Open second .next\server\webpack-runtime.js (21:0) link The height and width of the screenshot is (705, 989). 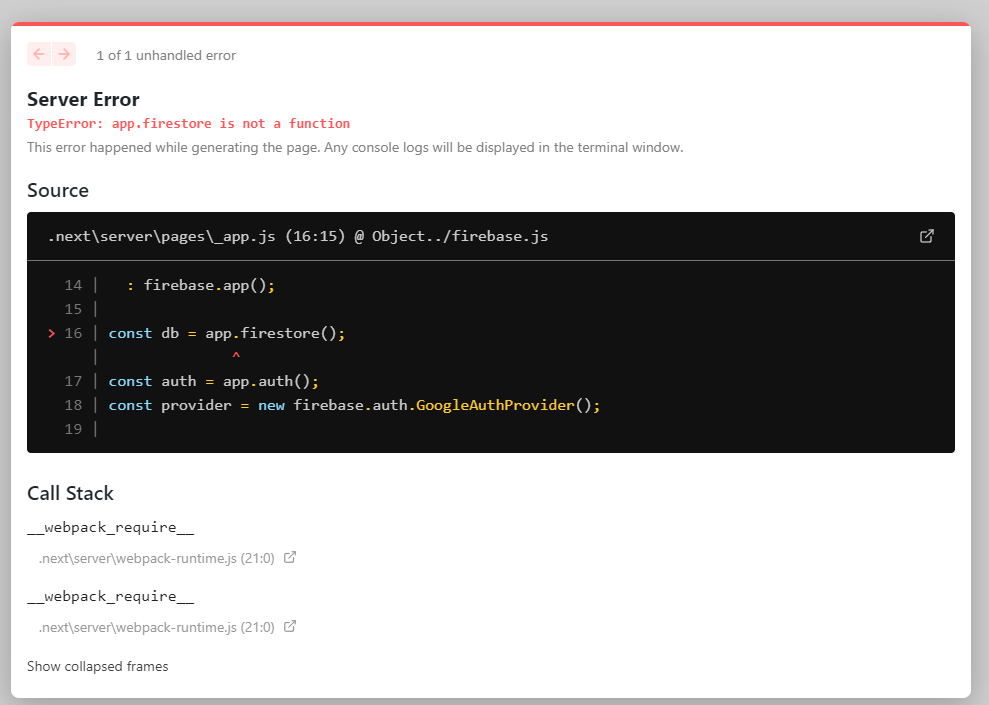[x=156, y=628]
